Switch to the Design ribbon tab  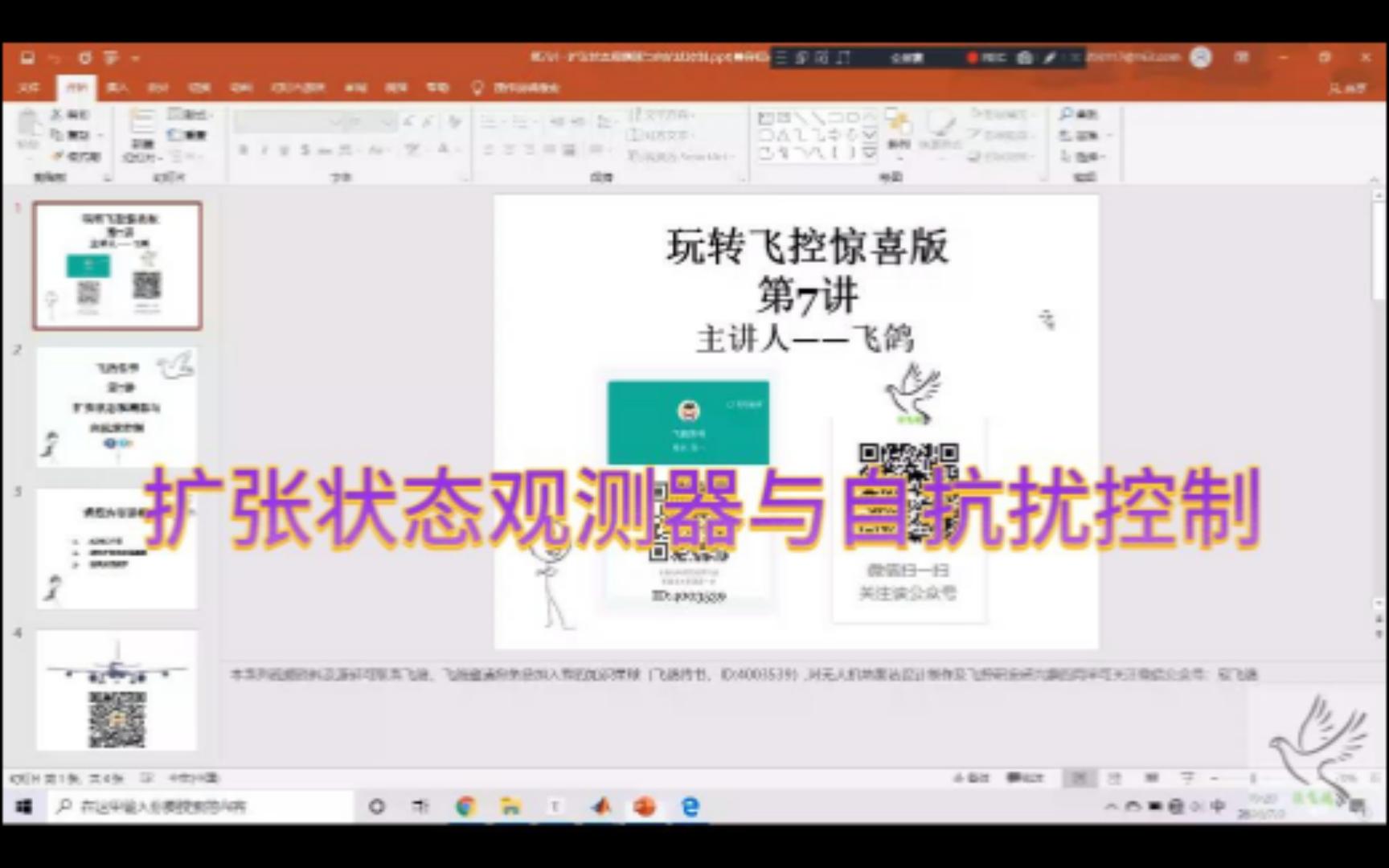tap(158, 87)
